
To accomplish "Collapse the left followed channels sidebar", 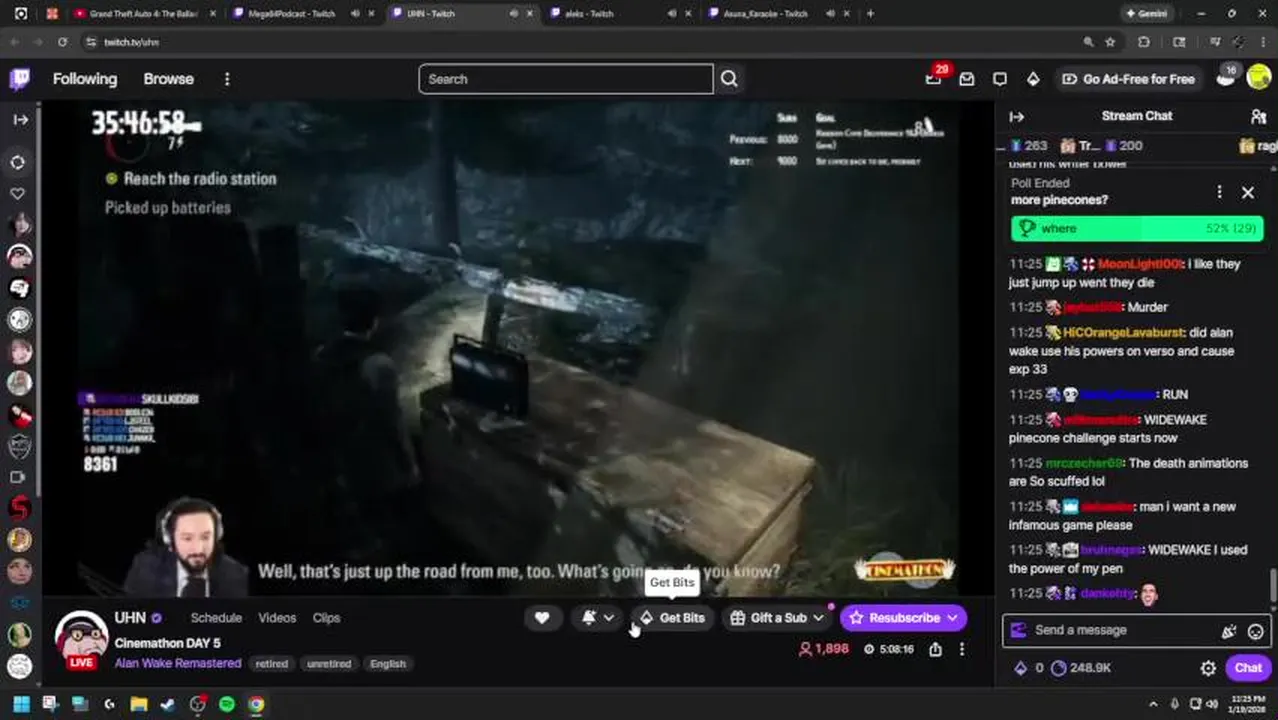I will [x=20, y=119].
